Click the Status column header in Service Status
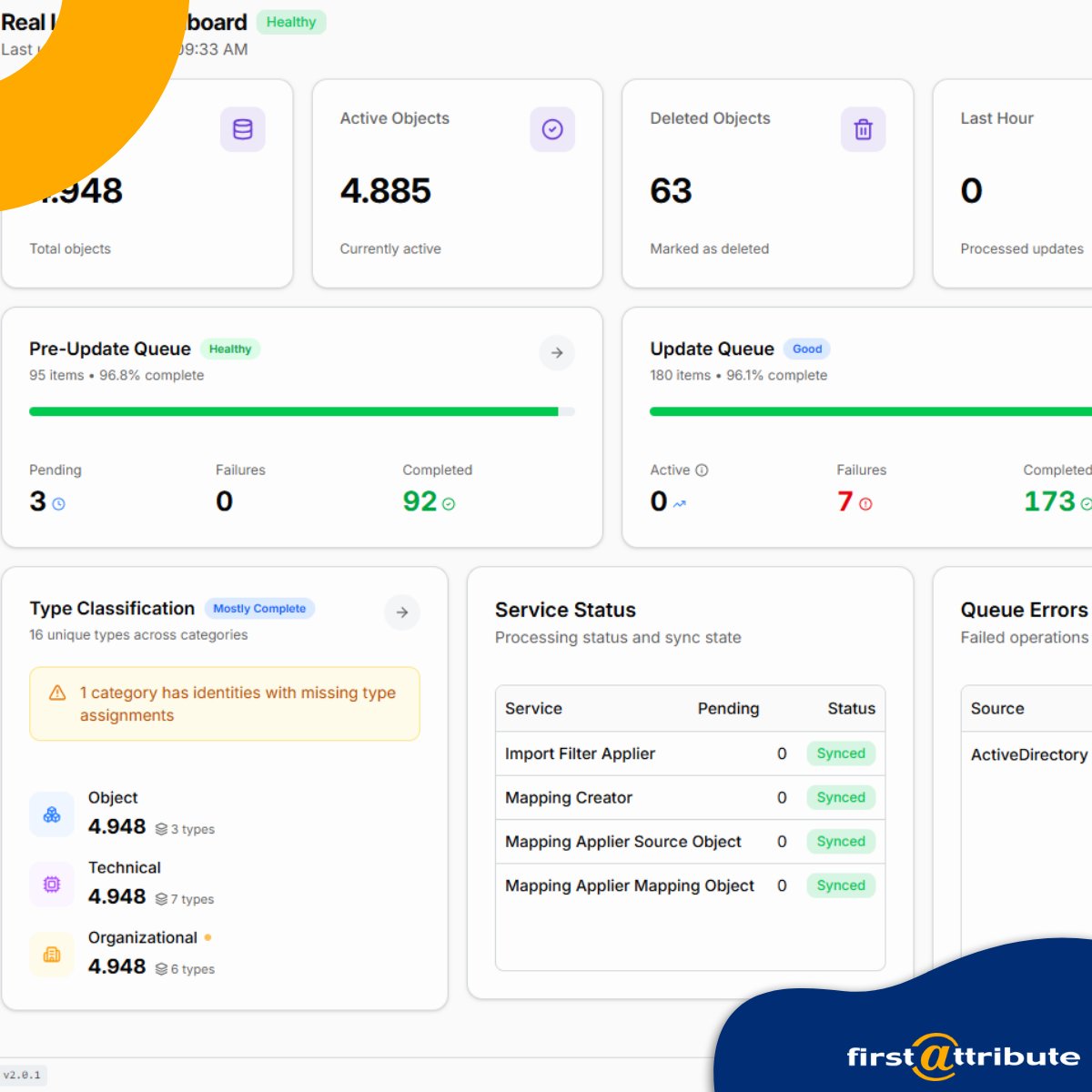The height and width of the screenshot is (1092, 1092). (851, 709)
